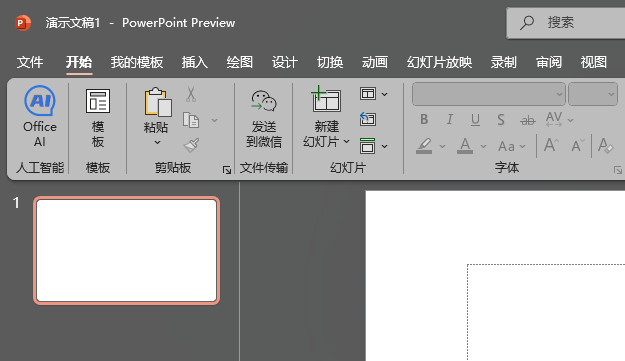Click the 新建幻灯片 new slide icon
Image resolution: width=625 pixels, height=361 pixels.
[x=326, y=100]
